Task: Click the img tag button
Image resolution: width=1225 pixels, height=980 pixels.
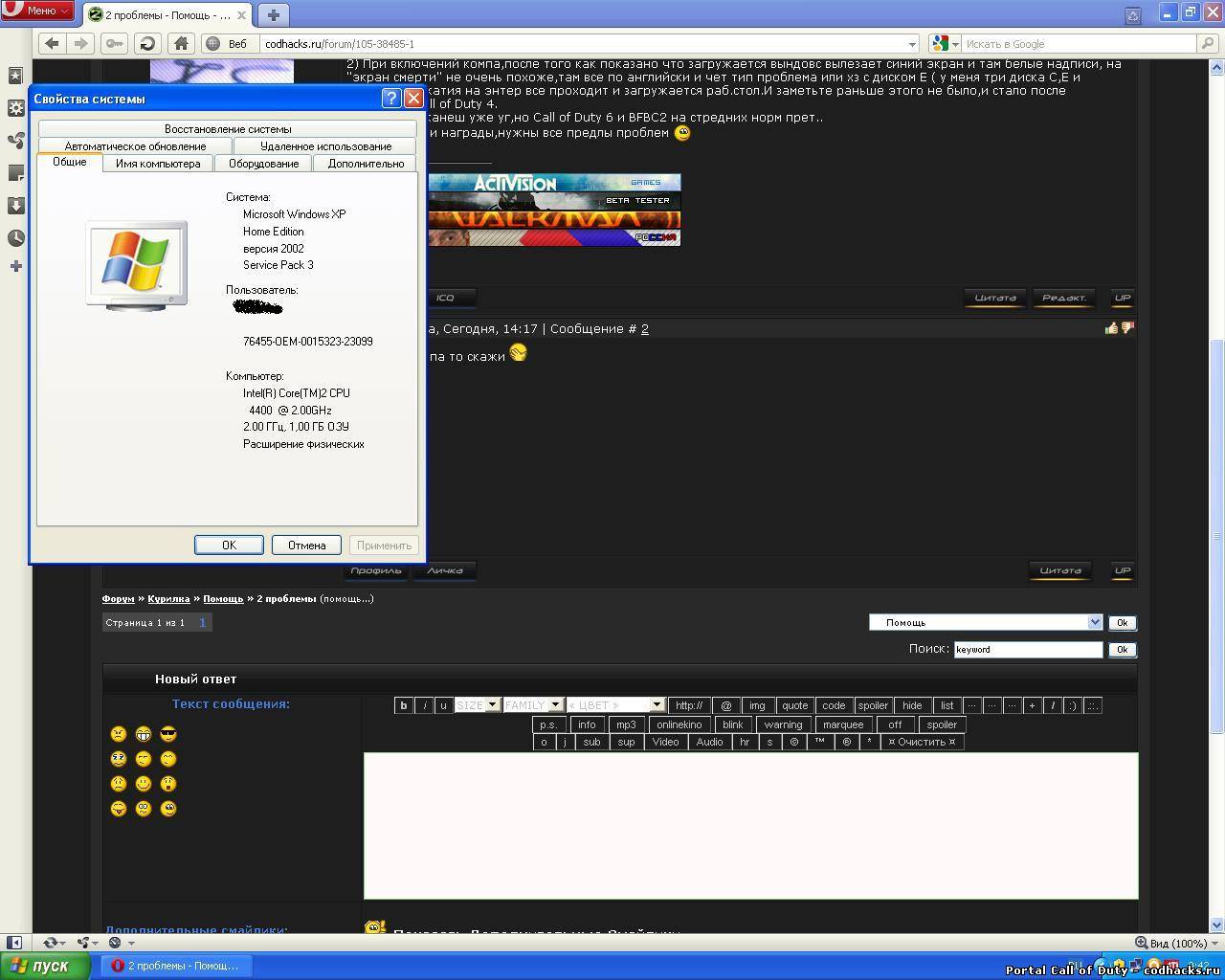Action: coord(757,705)
